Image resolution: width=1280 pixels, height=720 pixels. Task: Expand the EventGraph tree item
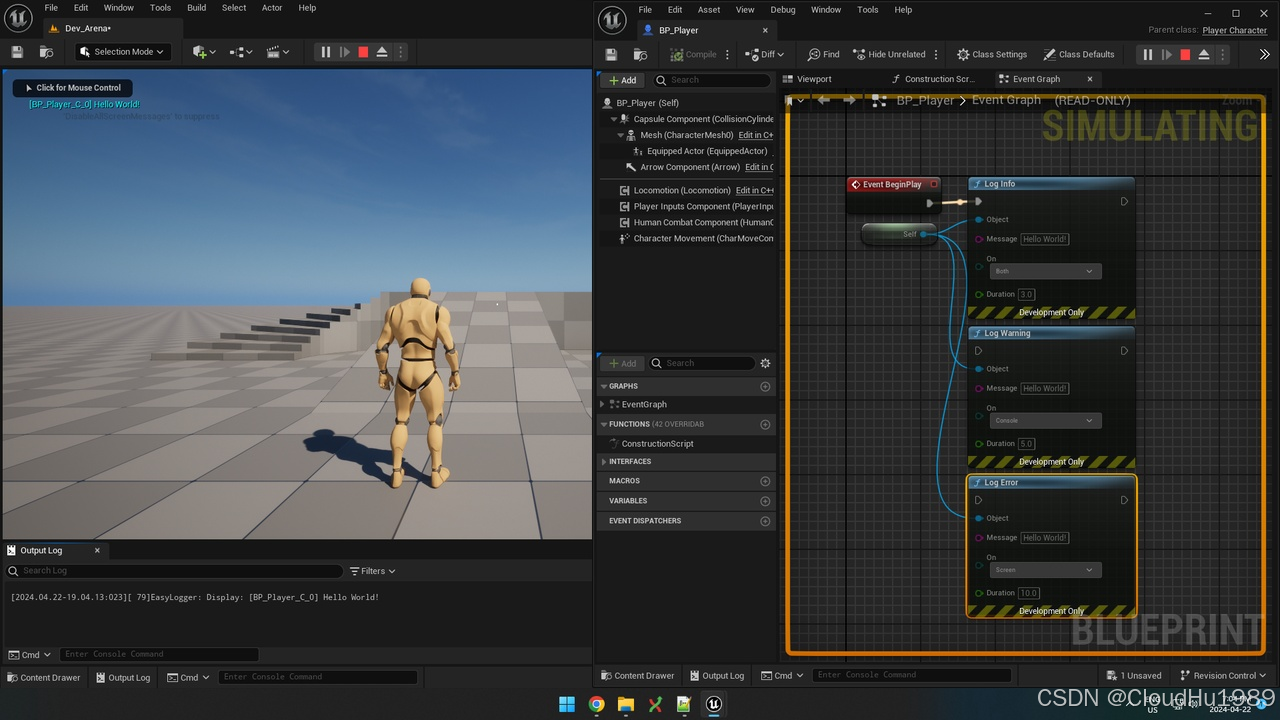(x=603, y=405)
